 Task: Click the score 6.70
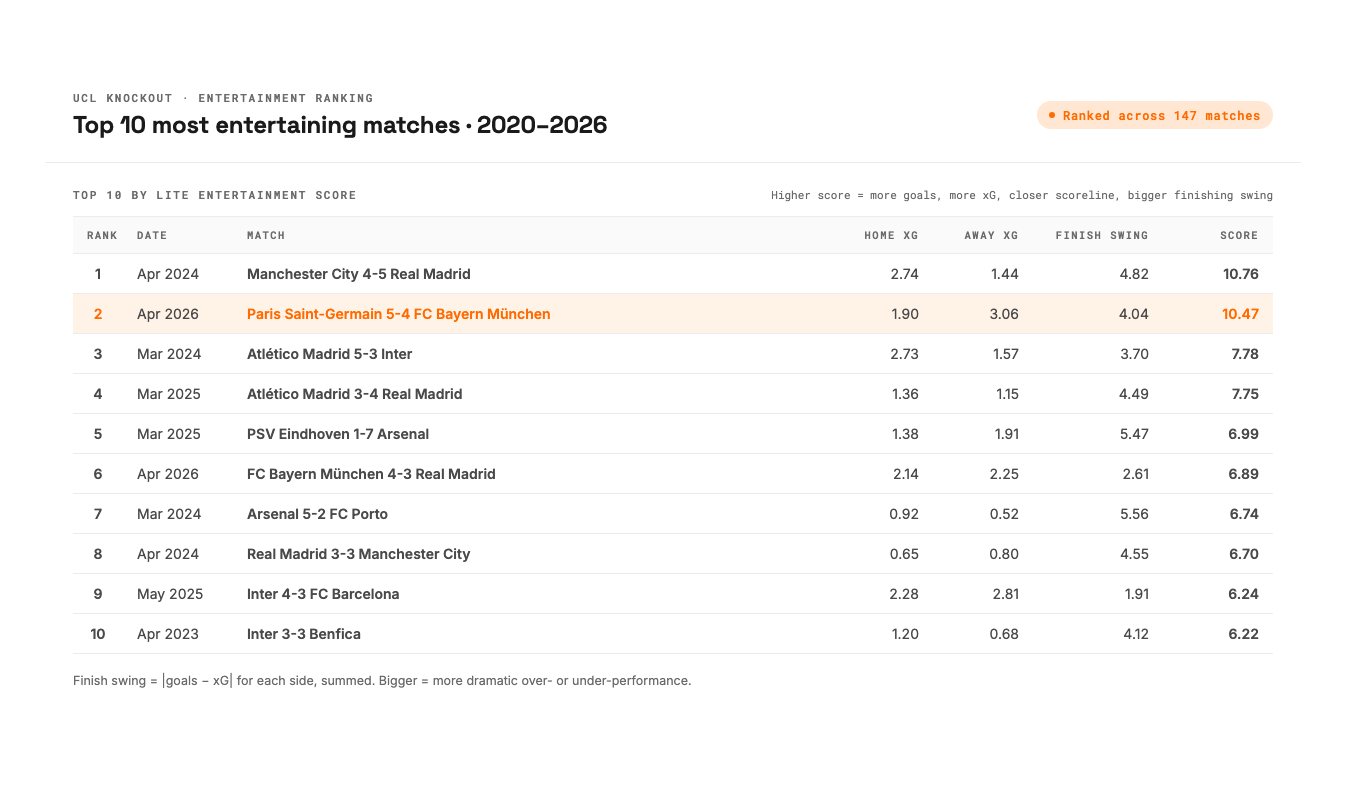(1244, 554)
